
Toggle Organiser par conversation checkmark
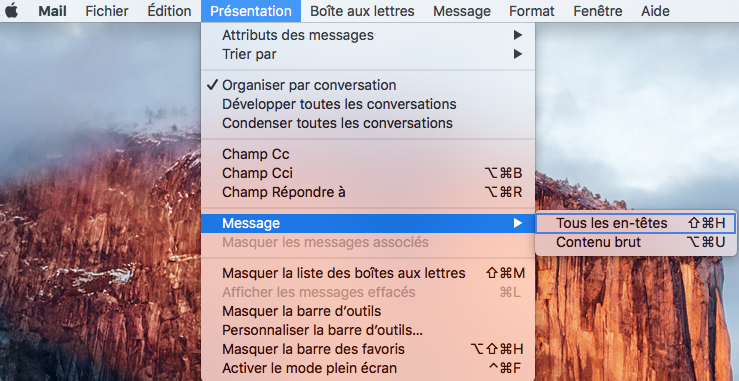pos(368,85)
